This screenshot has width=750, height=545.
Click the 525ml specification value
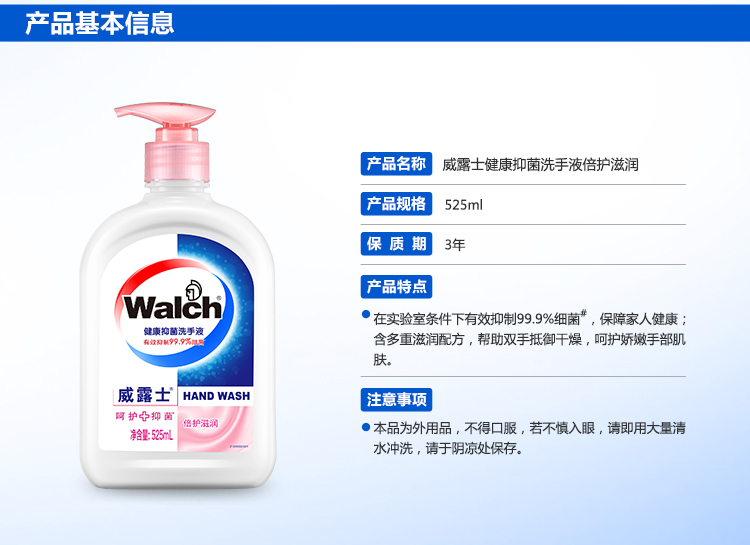point(463,205)
